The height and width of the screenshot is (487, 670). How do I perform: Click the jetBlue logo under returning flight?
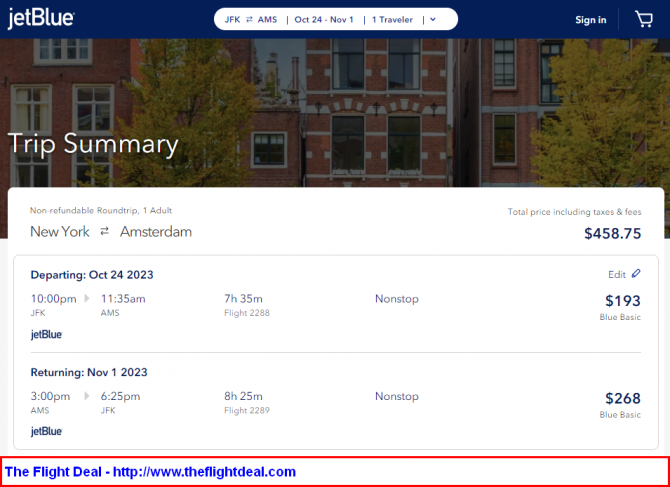[47, 431]
